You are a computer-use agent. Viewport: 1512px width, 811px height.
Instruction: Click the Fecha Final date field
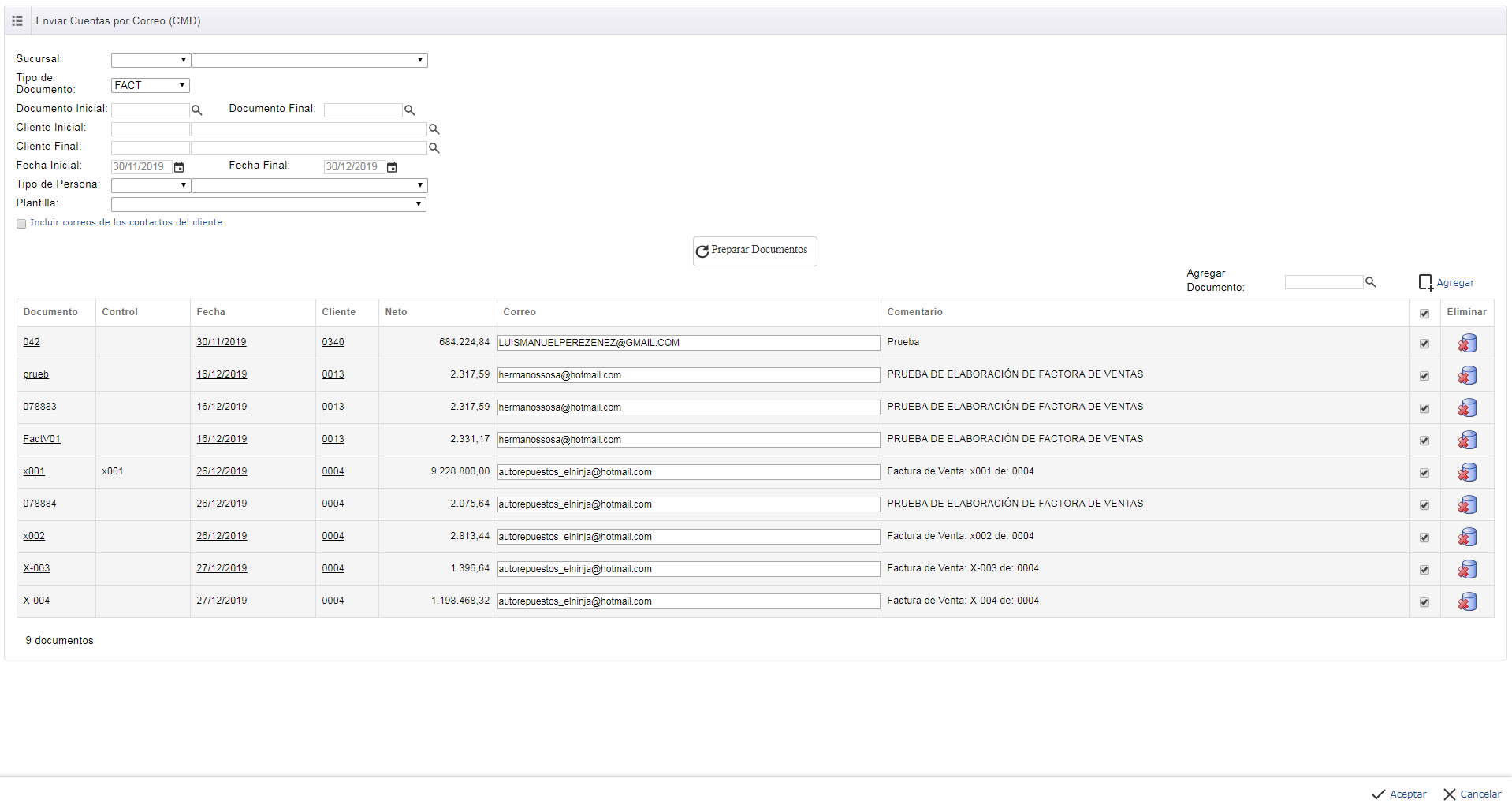click(355, 167)
